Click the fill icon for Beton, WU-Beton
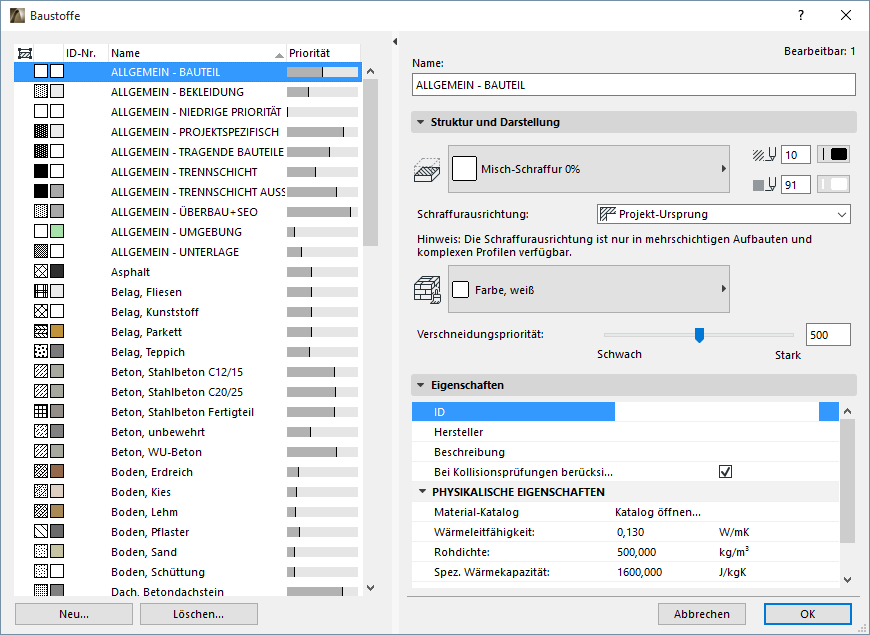This screenshot has width=870, height=635. (x=41, y=451)
